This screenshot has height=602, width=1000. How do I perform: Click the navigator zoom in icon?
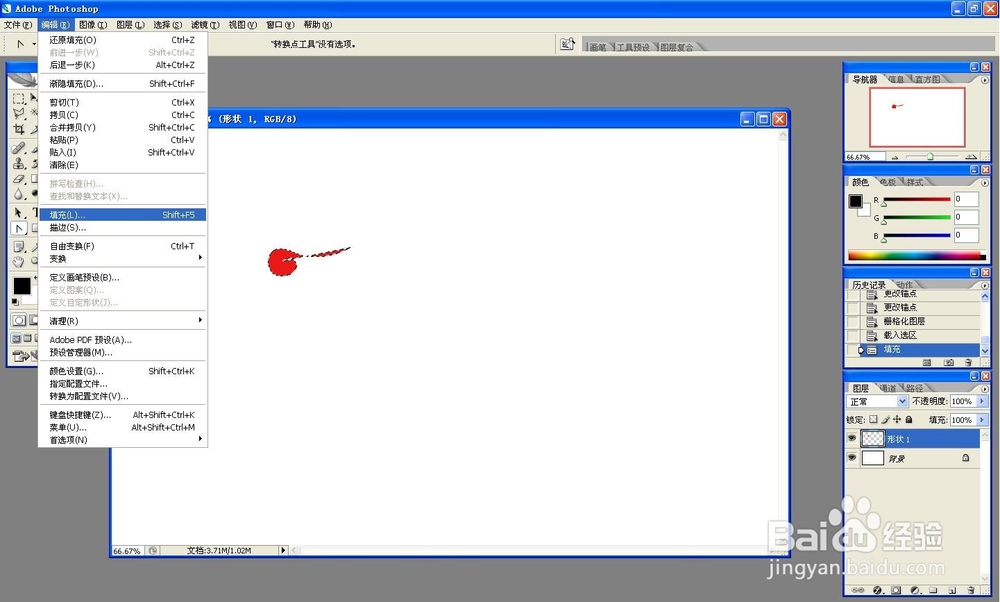pyautogui.click(x=971, y=156)
